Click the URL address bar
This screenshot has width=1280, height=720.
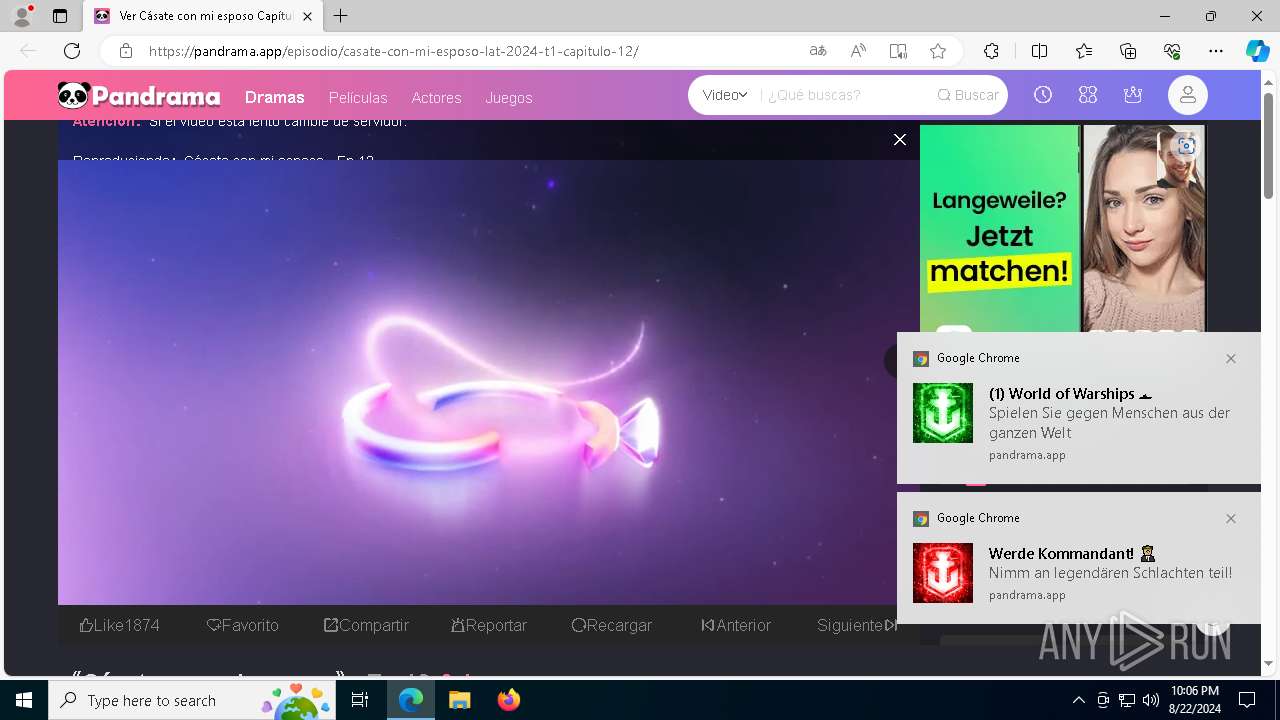[x=470, y=51]
